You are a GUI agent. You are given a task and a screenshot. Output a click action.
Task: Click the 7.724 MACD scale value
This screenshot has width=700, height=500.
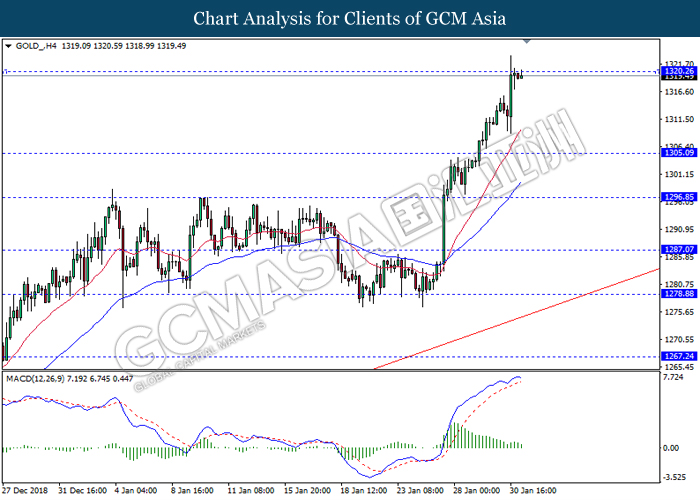673,377
